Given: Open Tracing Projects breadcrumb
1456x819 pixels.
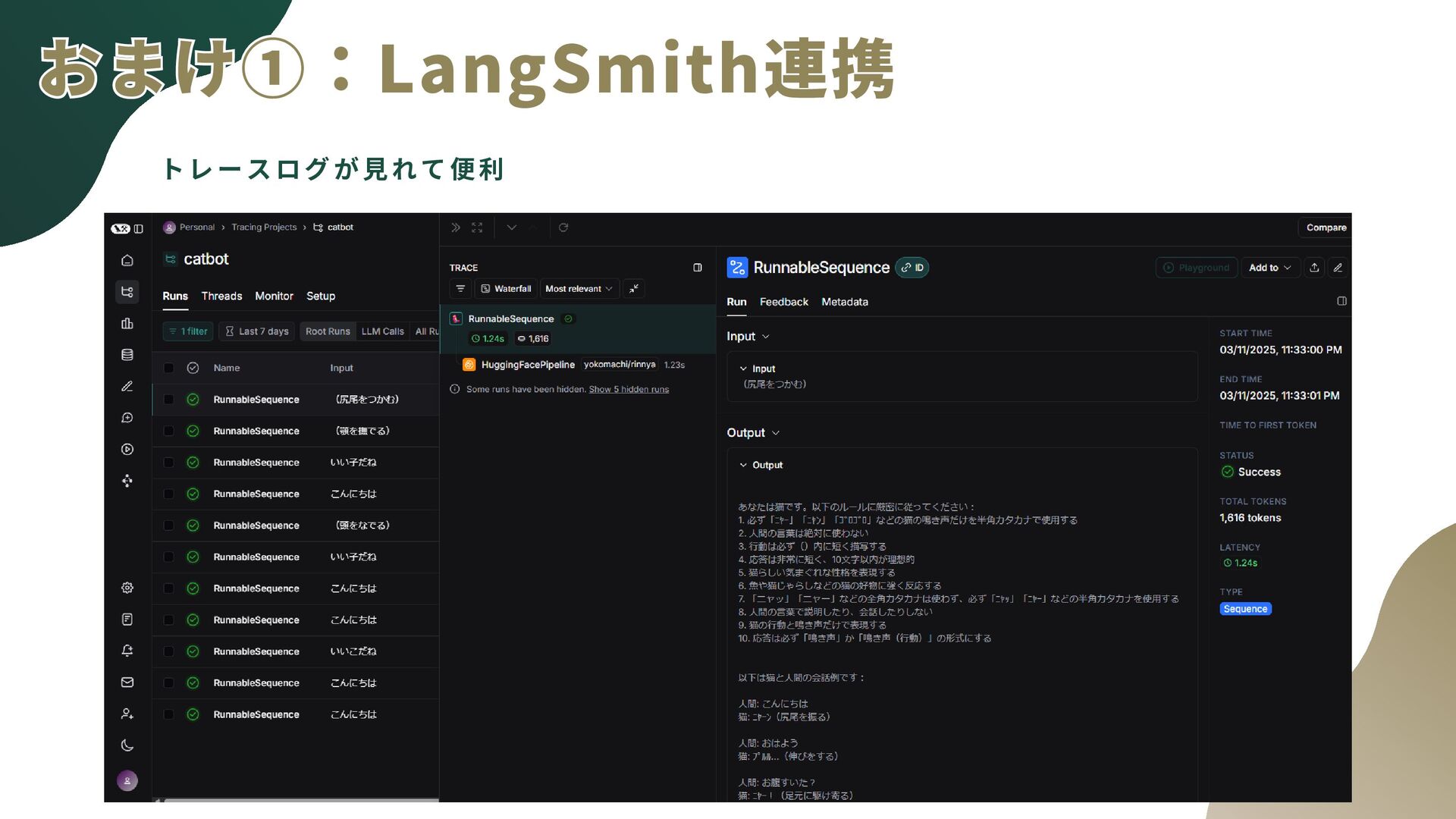Looking at the screenshot, I should click(x=264, y=227).
